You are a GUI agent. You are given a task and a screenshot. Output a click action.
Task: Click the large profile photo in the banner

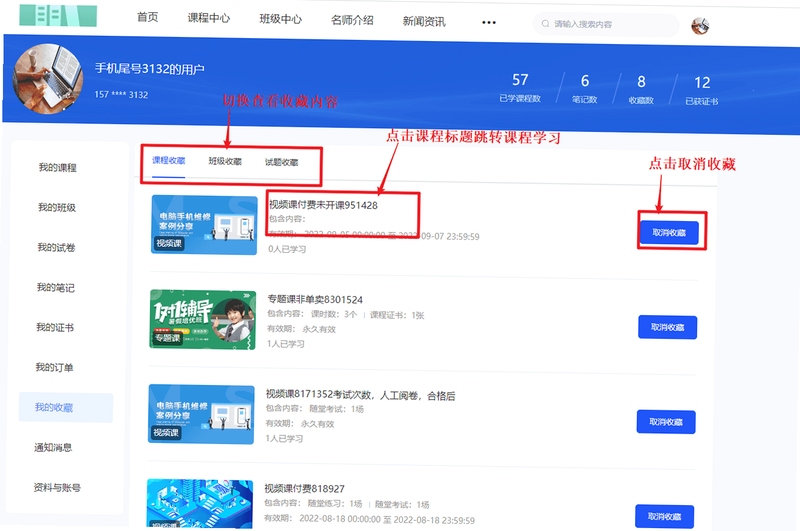[x=48, y=79]
